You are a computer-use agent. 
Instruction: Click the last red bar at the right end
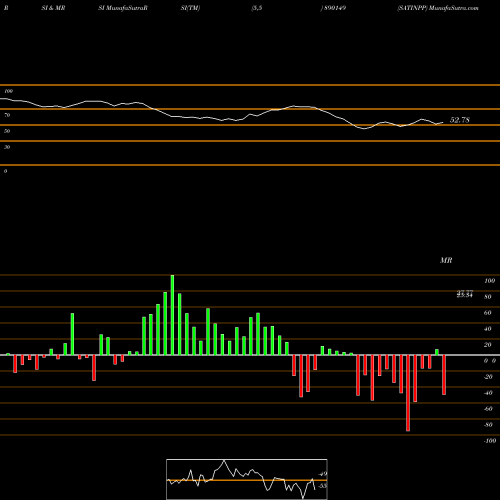point(444,375)
